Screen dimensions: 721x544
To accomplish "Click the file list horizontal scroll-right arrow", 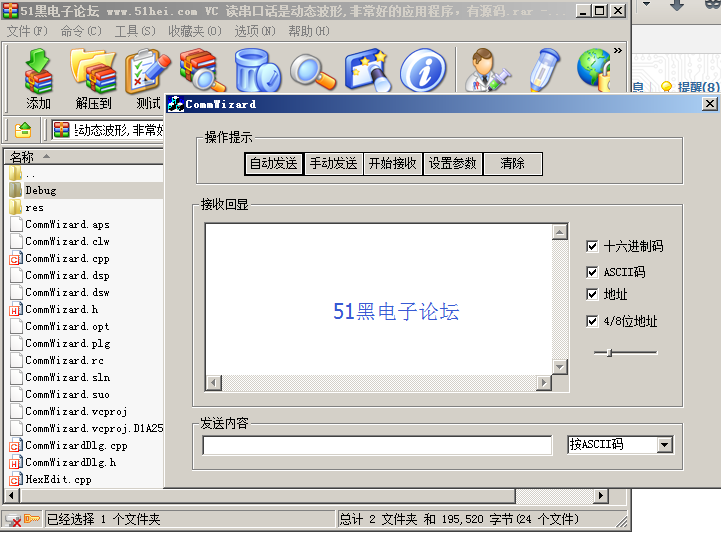I will tap(600, 496).
